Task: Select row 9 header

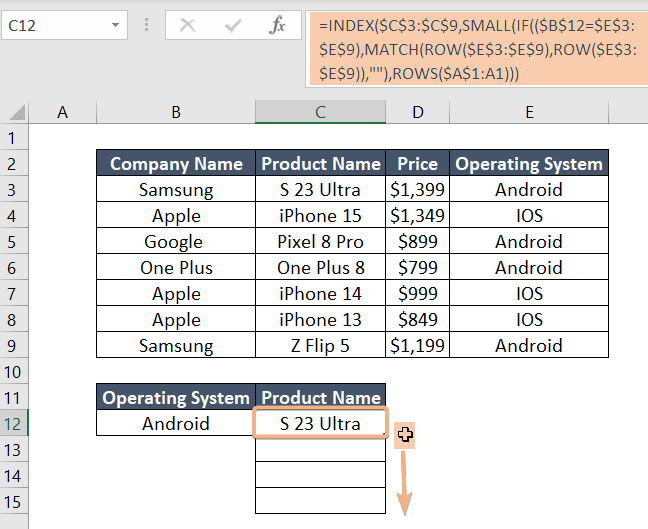Action: (12, 346)
